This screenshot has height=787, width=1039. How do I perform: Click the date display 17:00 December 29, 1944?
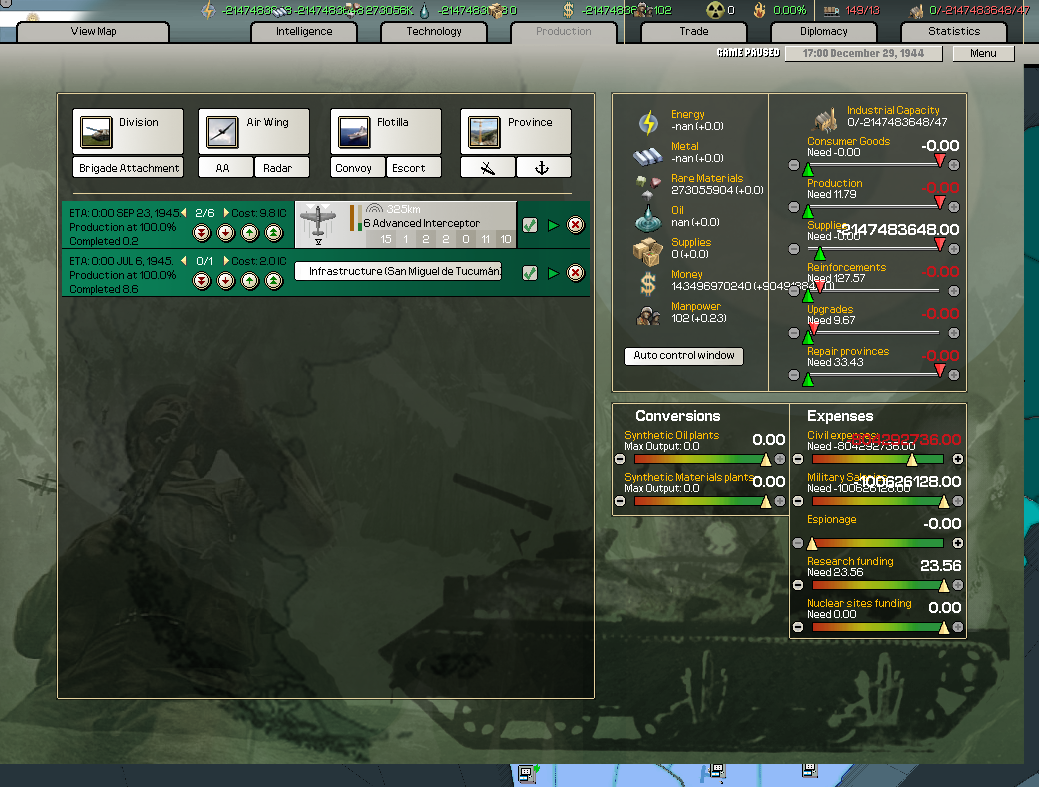tap(863, 54)
